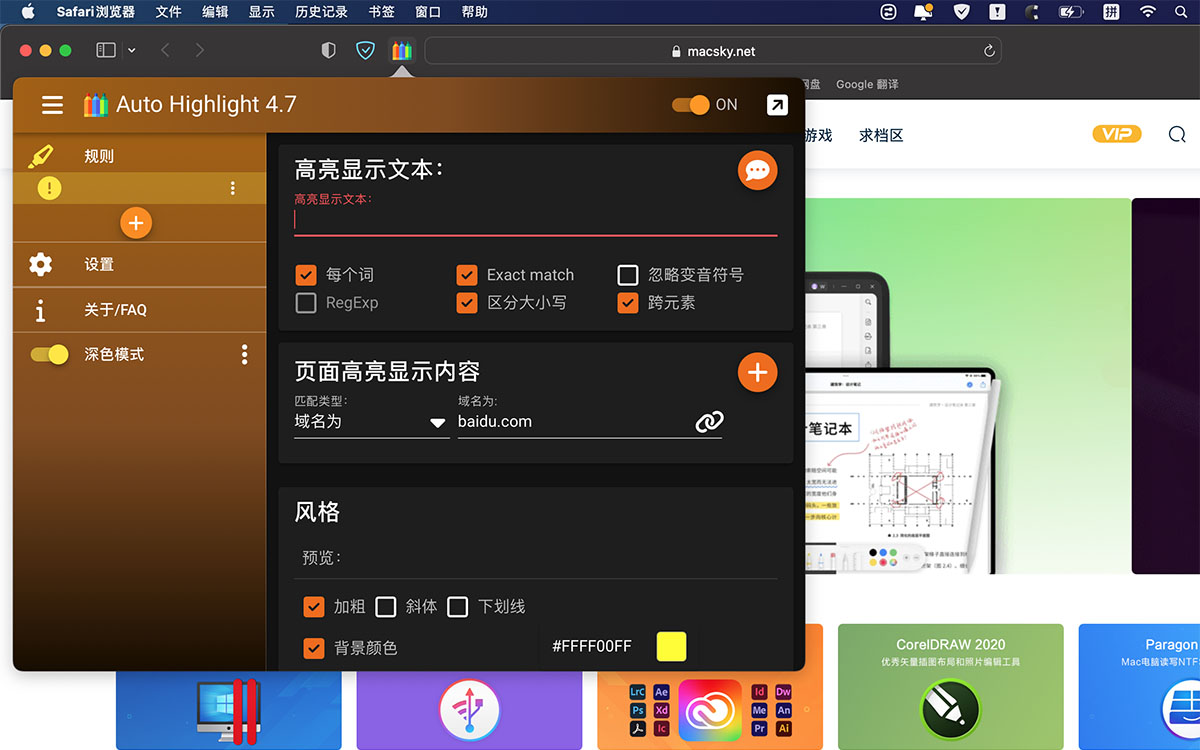Image resolution: width=1200 pixels, height=750 pixels.
Task: Click the Safari privacy shield icon
Action: click(328, 50)
